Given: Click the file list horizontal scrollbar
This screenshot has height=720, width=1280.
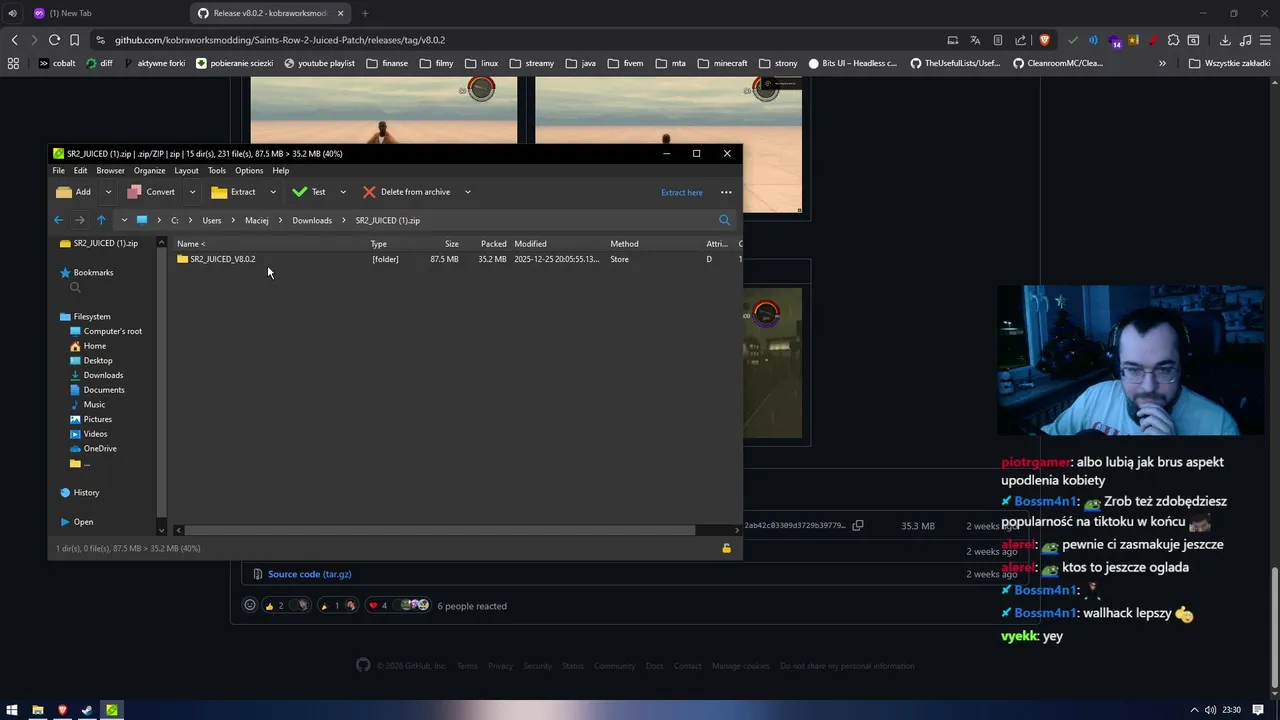Looking at the screenshot, I should [x=440, y=530].
